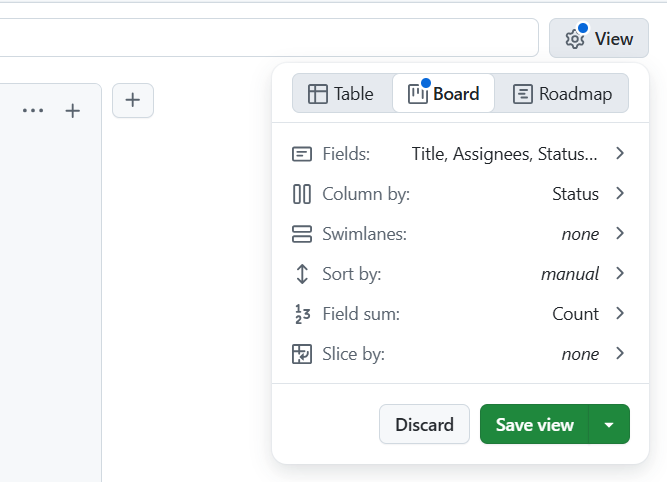Click the Swimlanes rows icon
Image resolution: width=667 pixels, height=482 pixels.
coord(302,234)
